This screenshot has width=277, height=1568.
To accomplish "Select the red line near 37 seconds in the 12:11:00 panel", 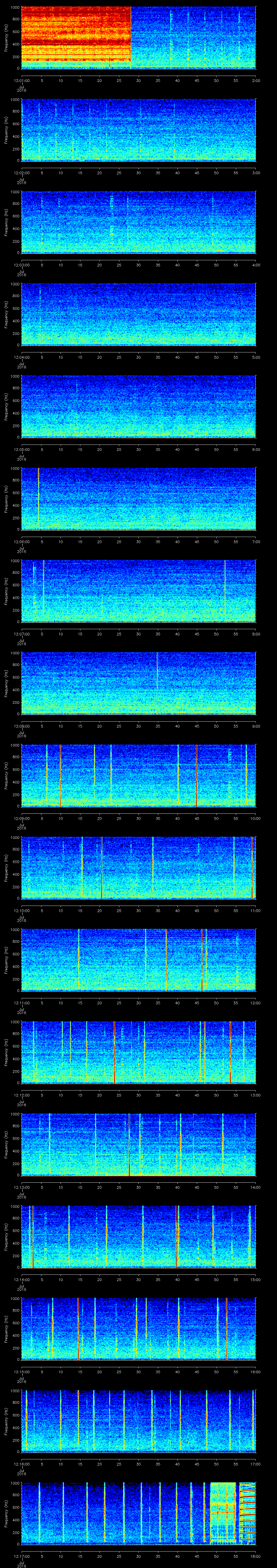I will [166, 959].
